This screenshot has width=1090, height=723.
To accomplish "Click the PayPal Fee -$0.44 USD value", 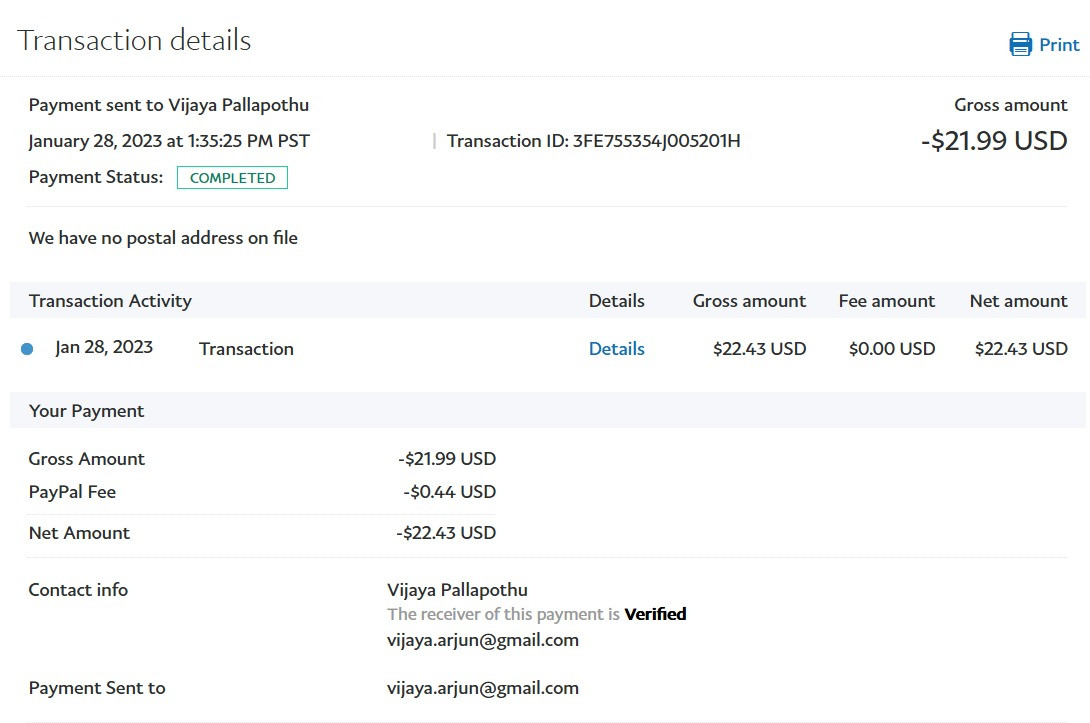I will 449,492.
